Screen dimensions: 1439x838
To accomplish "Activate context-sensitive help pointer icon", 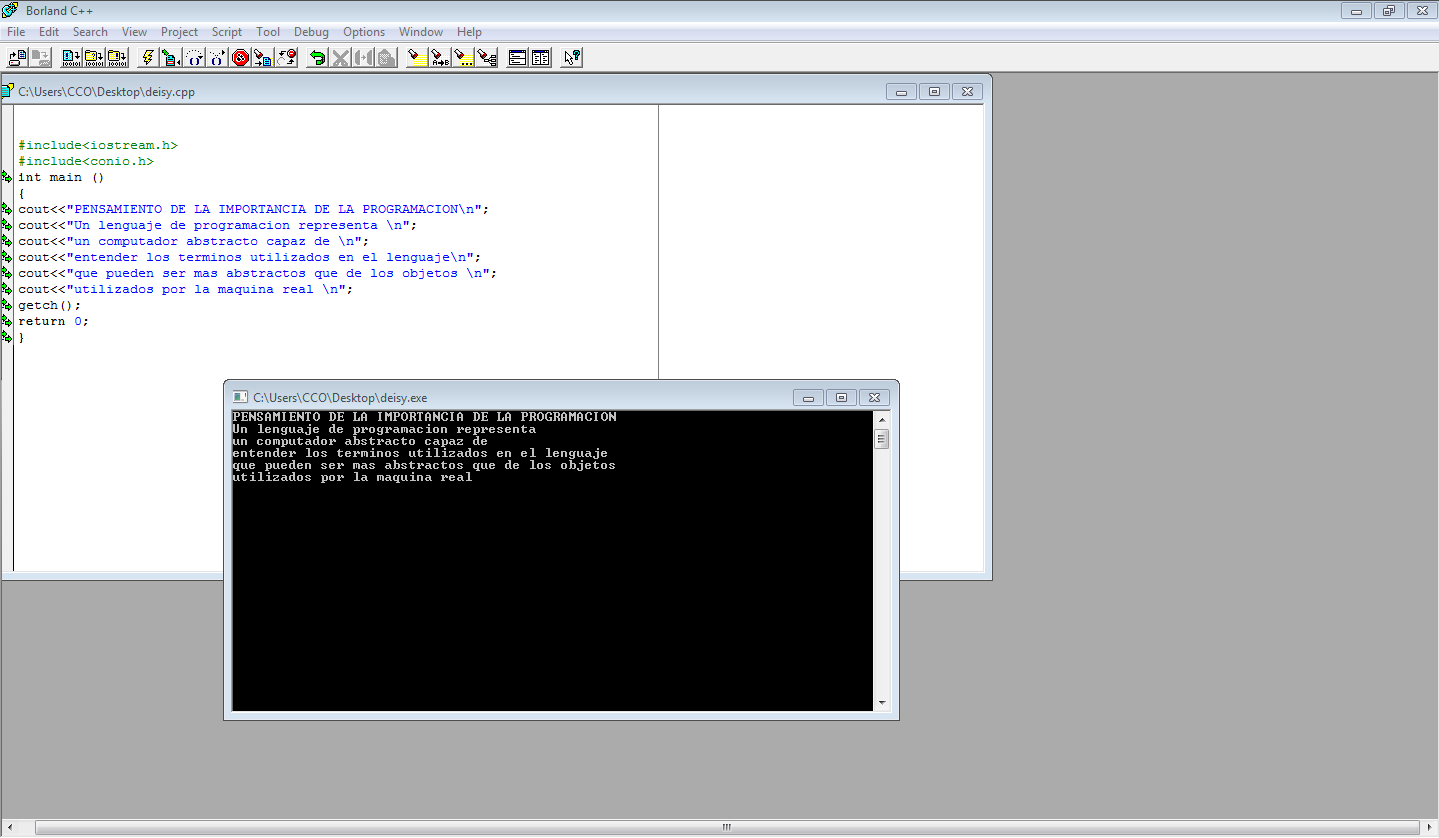I will (x=570, y=57).
